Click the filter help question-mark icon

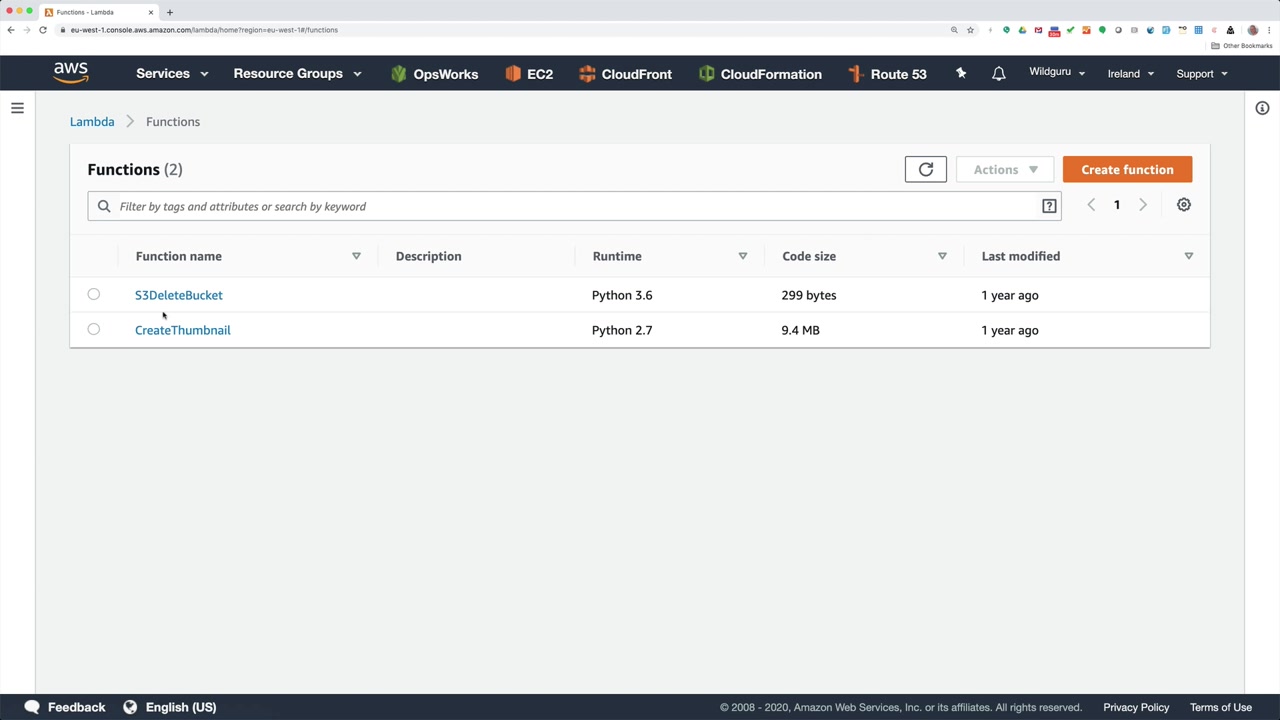(1049, 206)
